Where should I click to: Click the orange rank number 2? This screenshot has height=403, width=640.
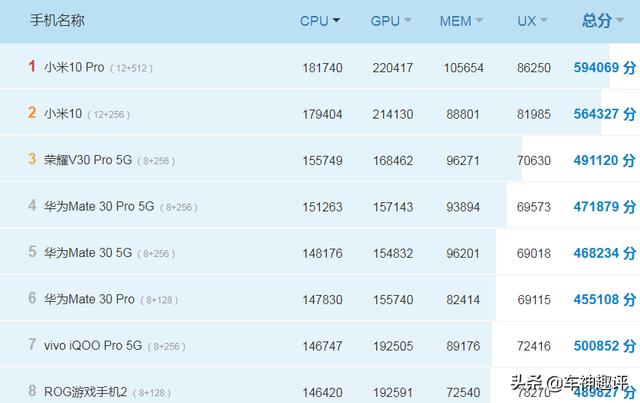[x=32, y=113]
